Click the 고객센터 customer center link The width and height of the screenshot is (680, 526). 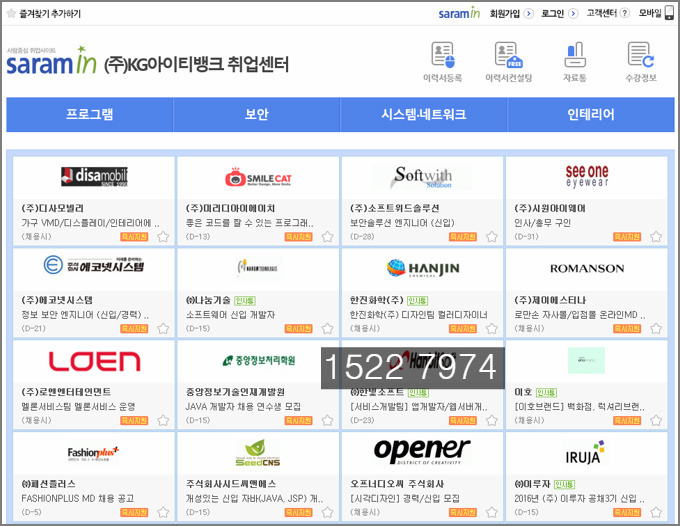[x=602, y=13]
